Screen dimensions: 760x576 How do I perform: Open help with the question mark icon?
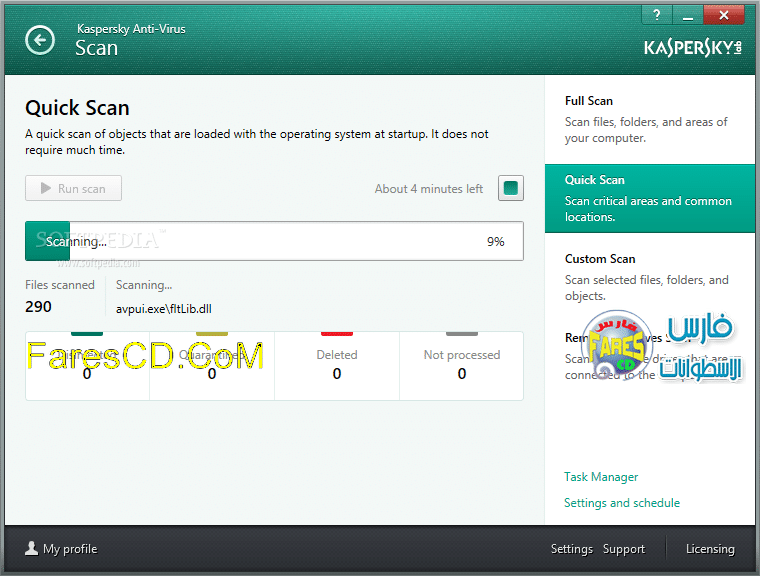pyautogui.click(x=657, y=15)
